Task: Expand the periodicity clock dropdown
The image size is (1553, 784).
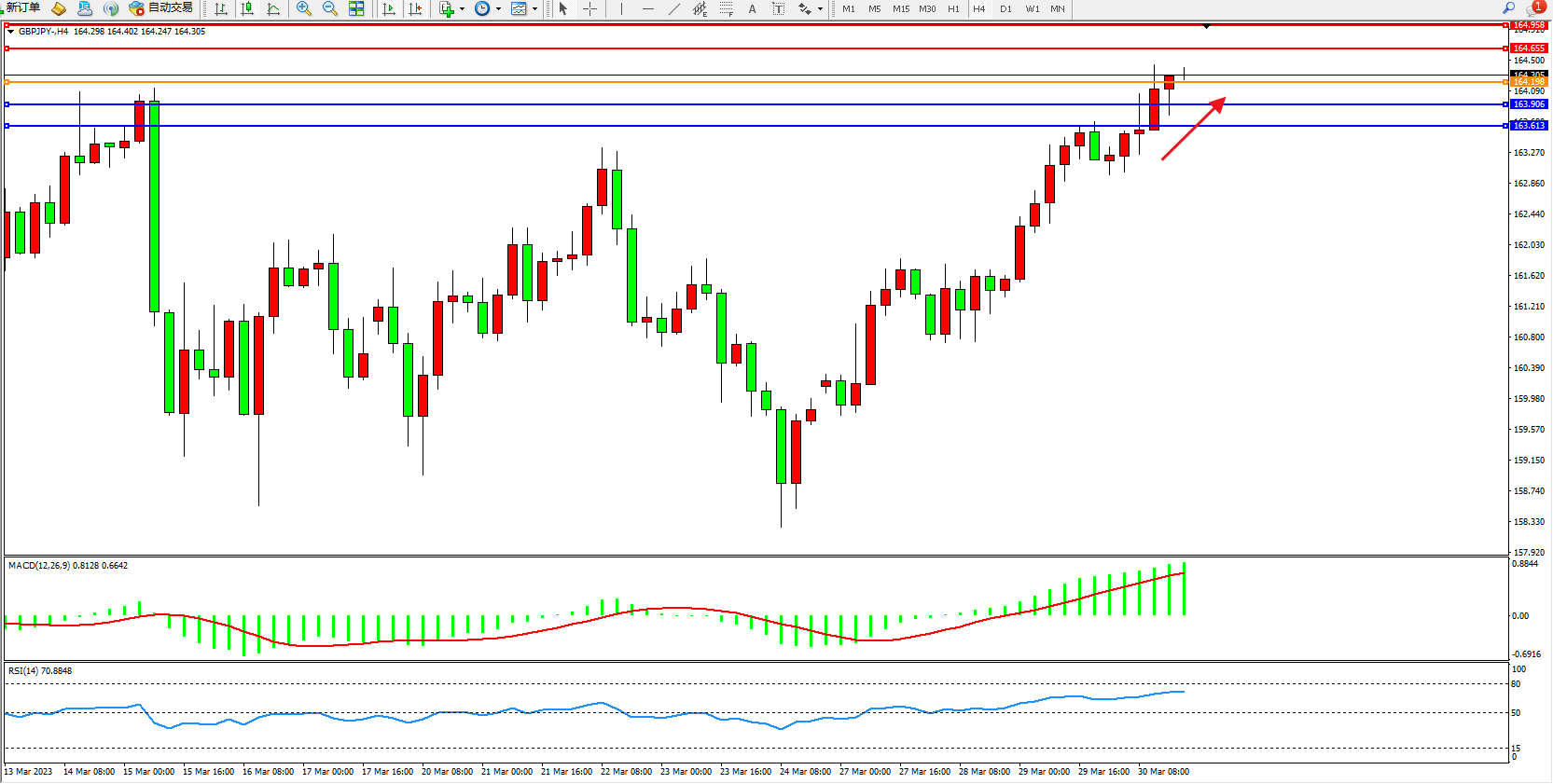Action: tap(498, 9)
